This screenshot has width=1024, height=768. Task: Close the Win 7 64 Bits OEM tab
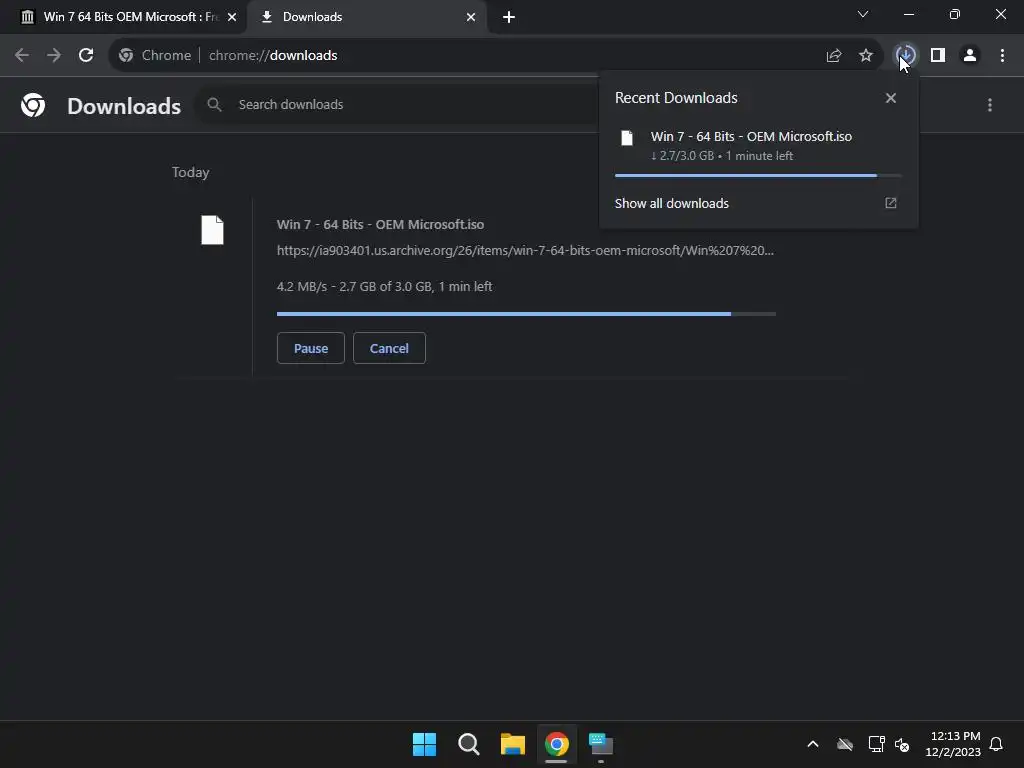point(232,17)
